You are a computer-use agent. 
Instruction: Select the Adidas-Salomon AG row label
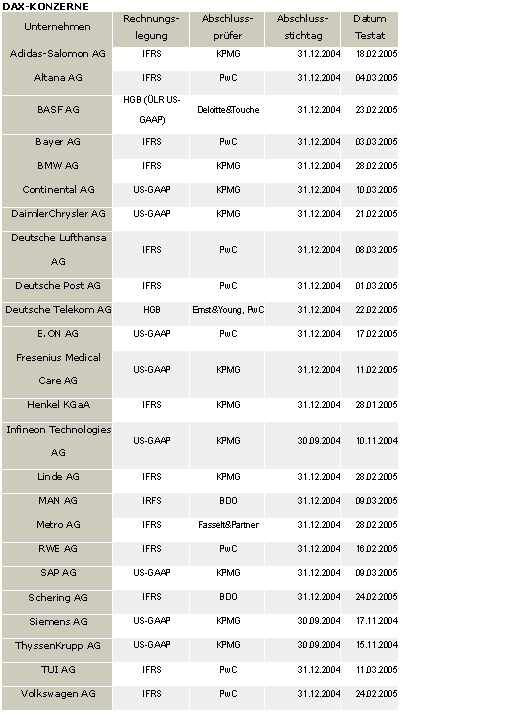(57, 54)
